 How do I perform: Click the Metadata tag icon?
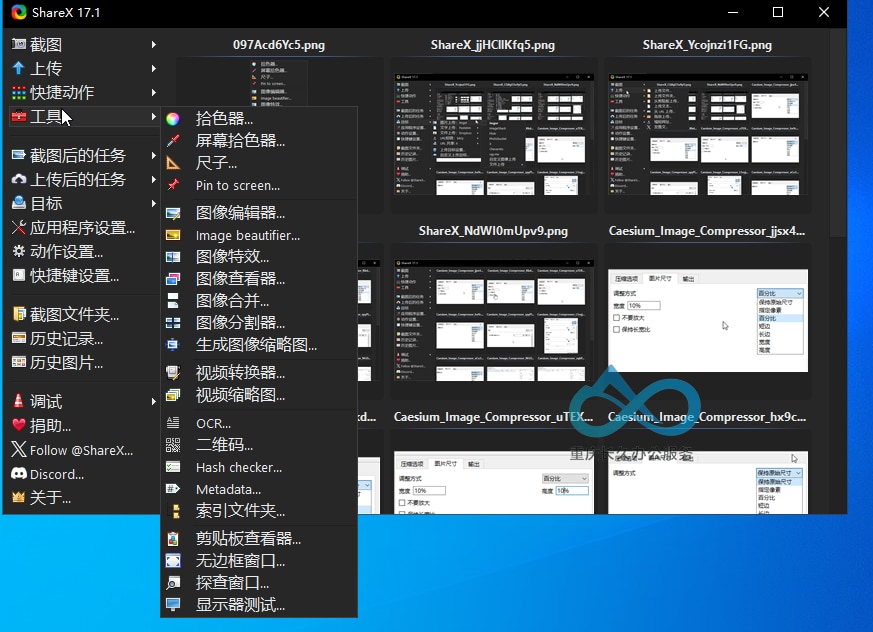pyautogui.click(x=173, y=489)
